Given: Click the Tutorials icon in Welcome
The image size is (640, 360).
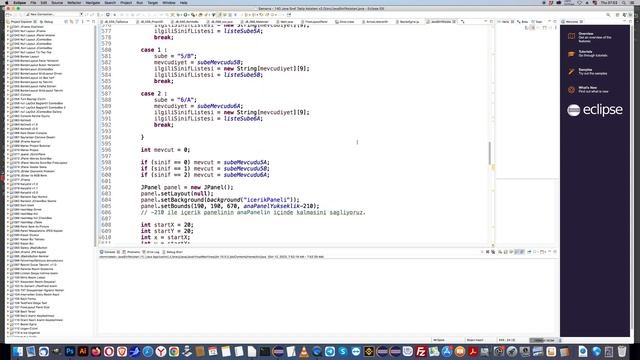Looking at the screenshot, I should (571, 54).
